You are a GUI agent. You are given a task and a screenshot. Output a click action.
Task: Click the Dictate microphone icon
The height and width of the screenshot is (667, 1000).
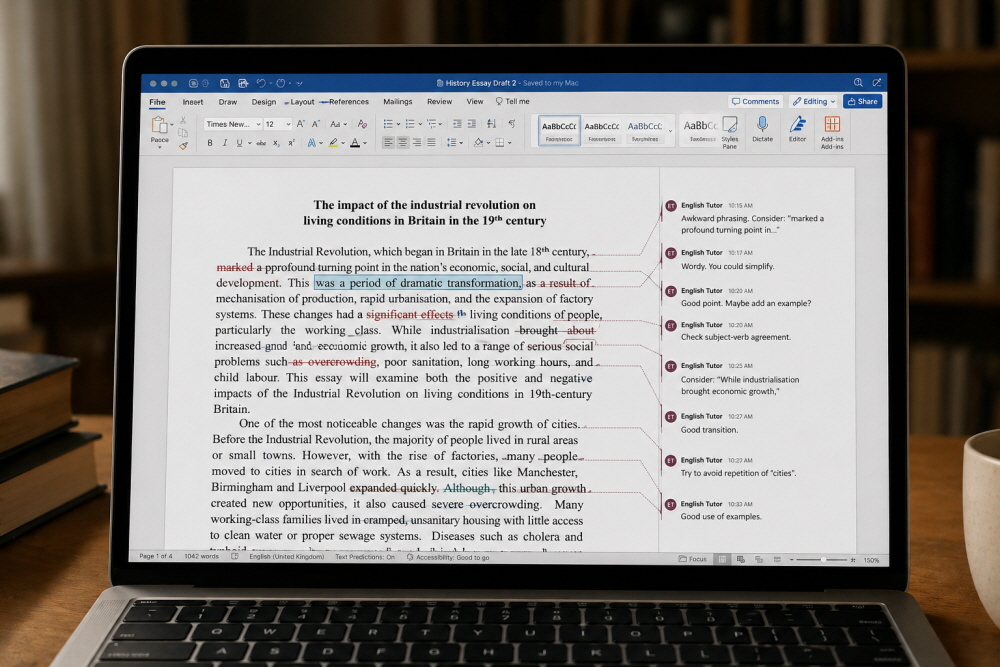762,125
